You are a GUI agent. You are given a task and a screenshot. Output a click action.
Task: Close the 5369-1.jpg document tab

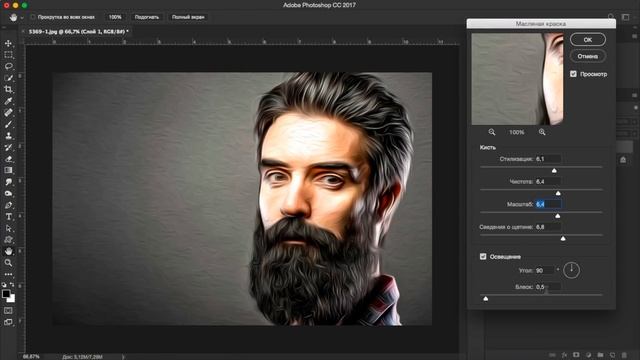coord(23,31)
